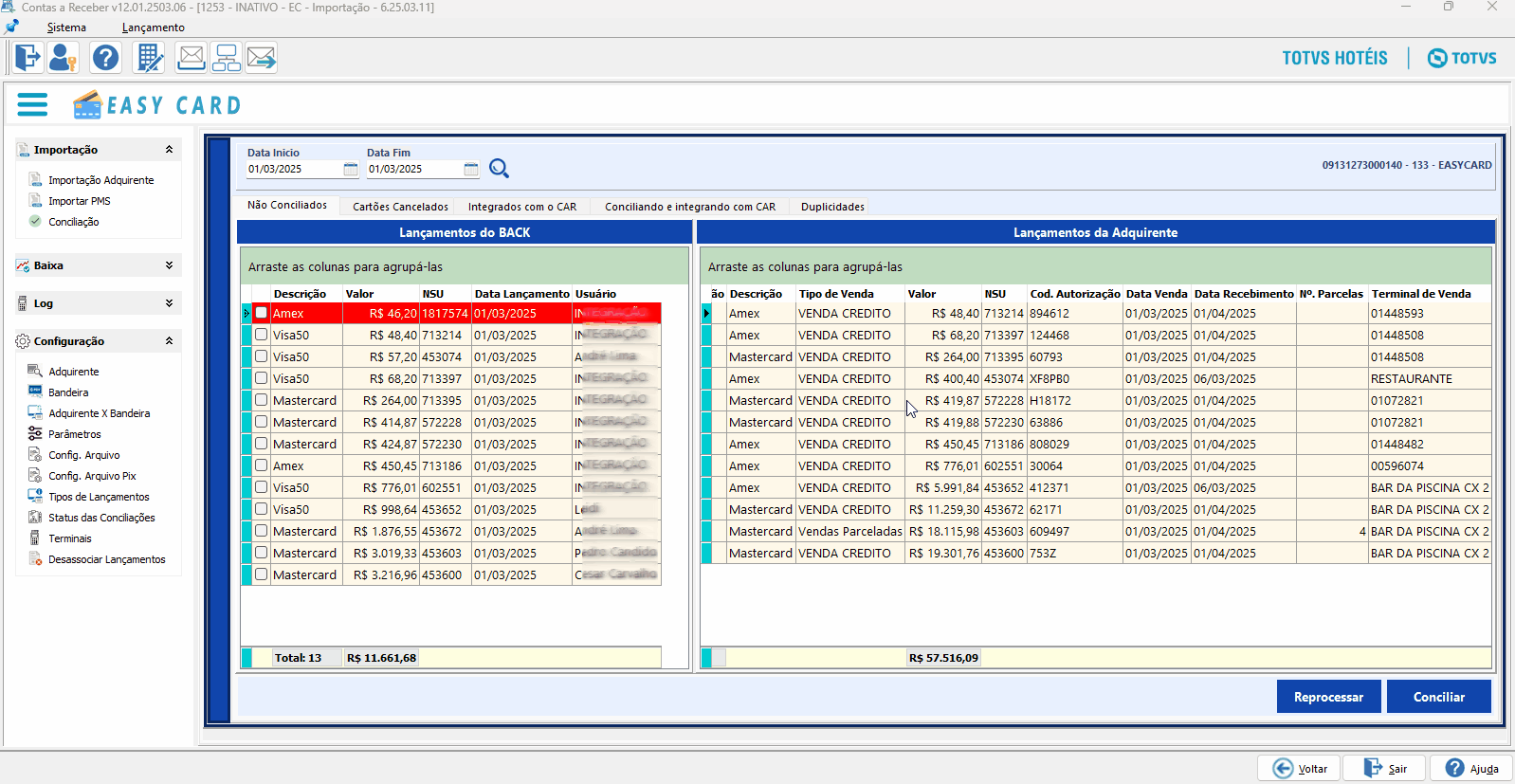Open Importação Adquirente in sidebar
This screenshot has width=1515, height=784.
click(100, 180)
